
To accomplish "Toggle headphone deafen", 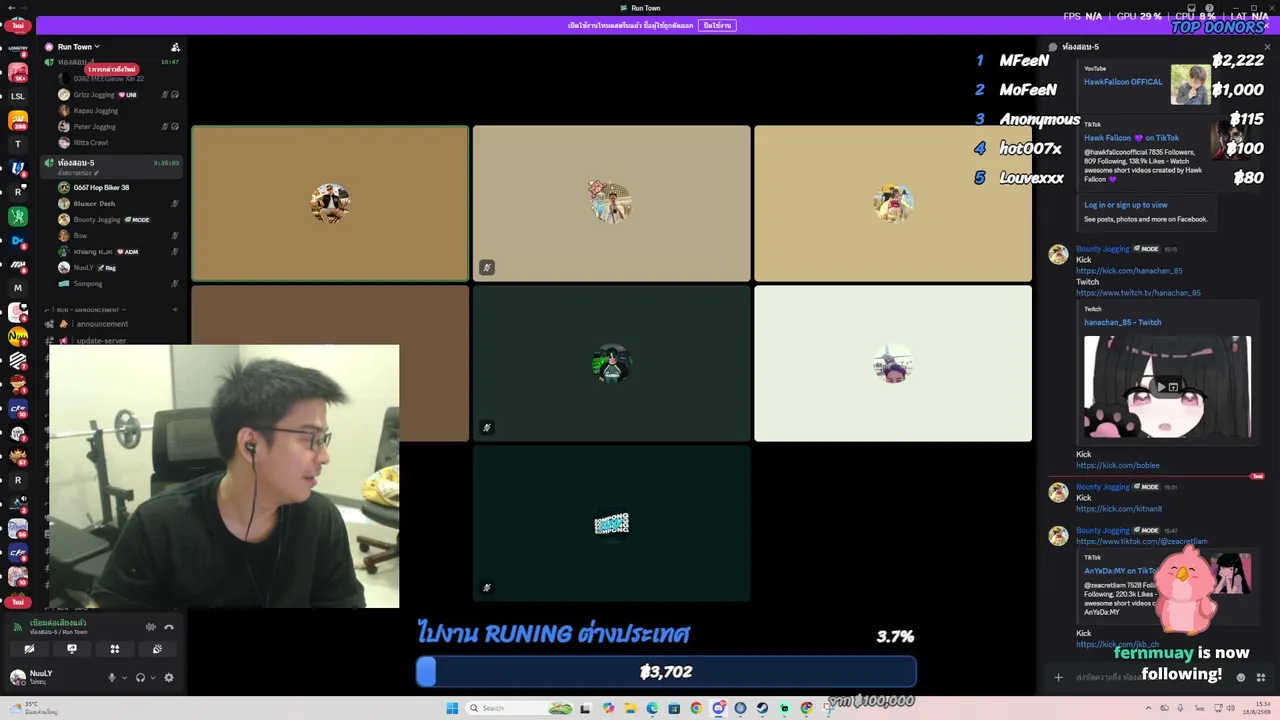I will [x=140, y=678].
